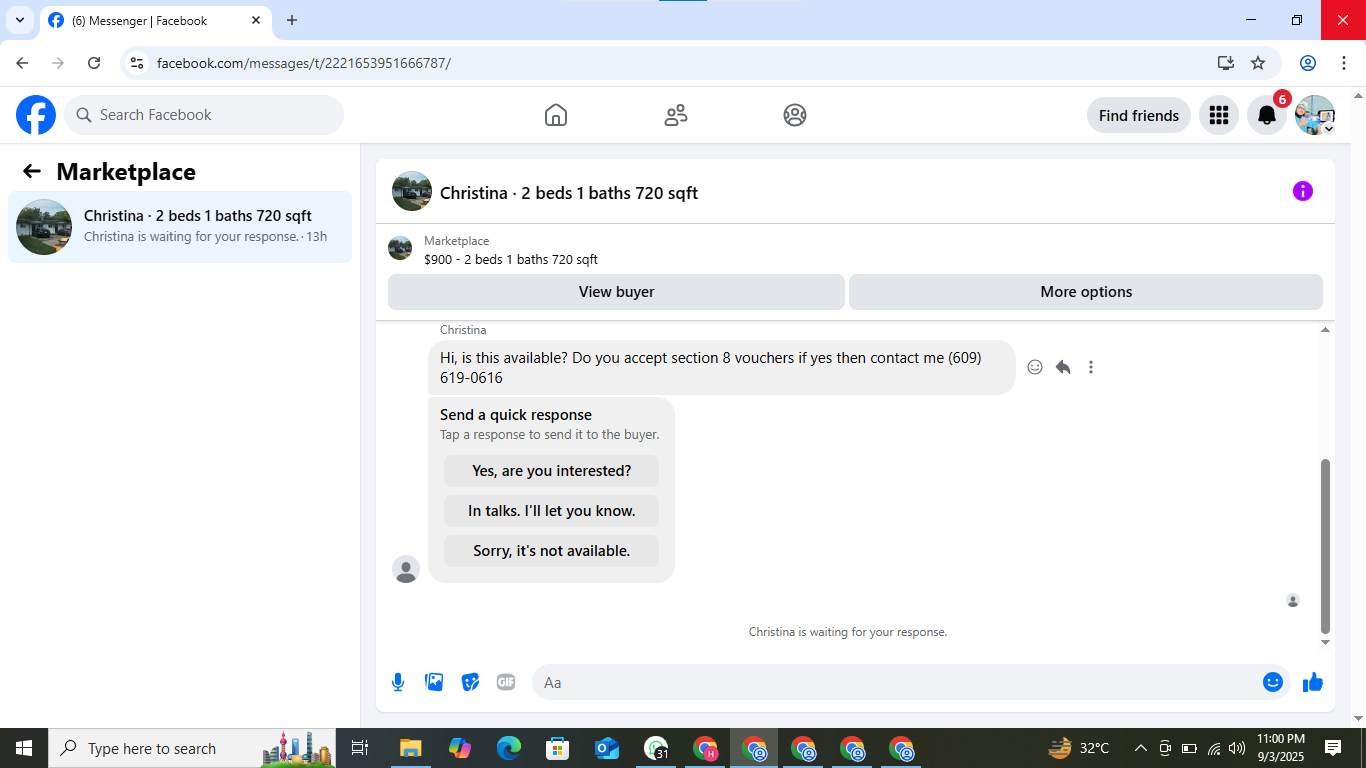This screenshot has height=768, width=1366.
Task: Click install app icon in address bar
Action: click(x=1226, y=63)
